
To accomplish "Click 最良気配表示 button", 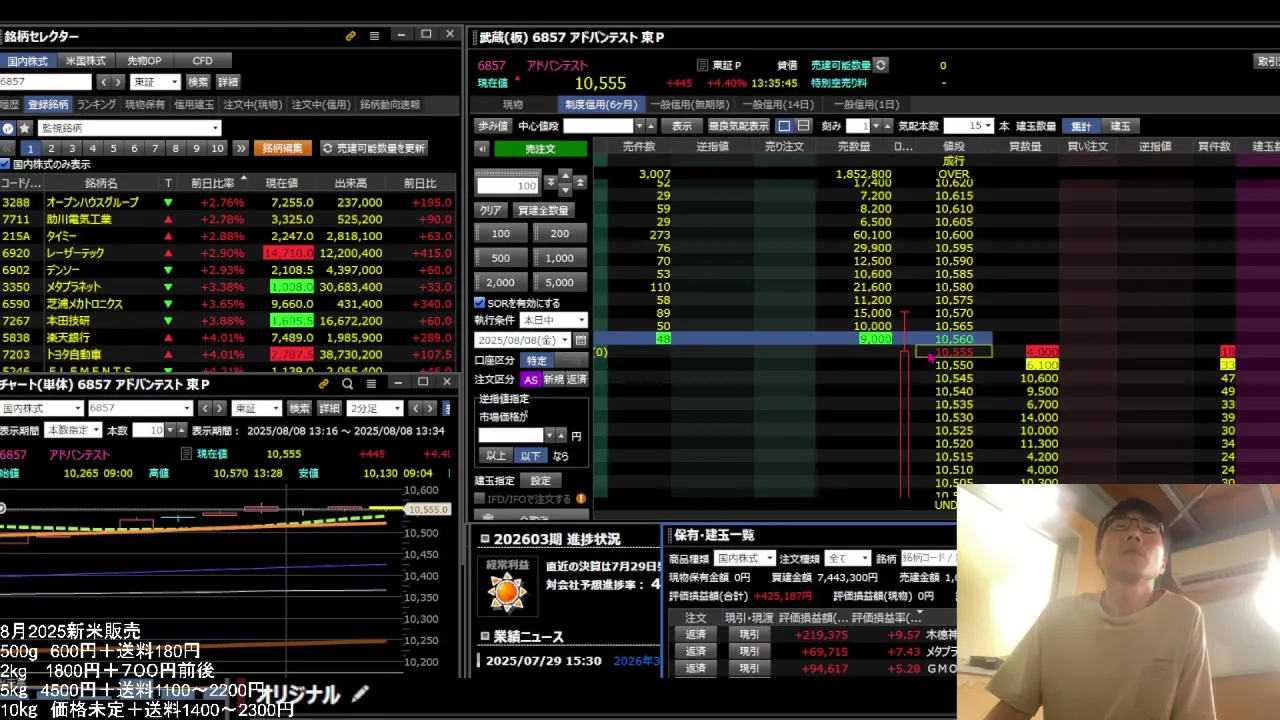I will (x=739, y=126).
